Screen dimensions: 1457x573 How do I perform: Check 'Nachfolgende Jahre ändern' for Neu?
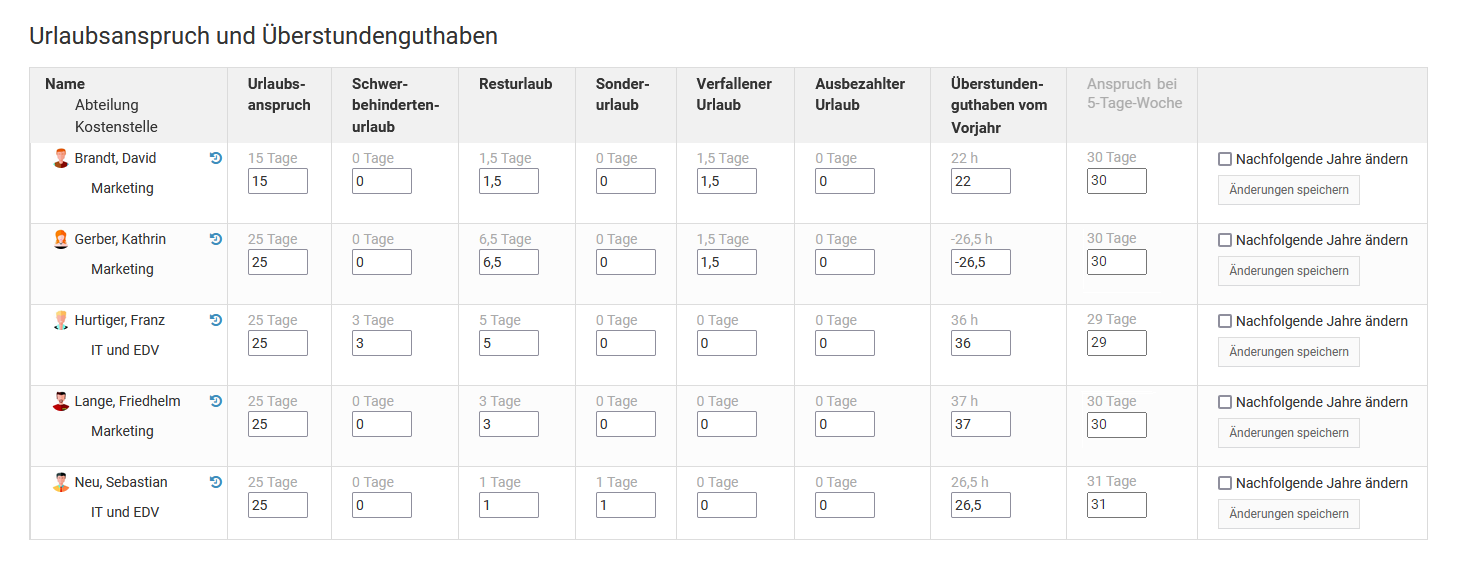click(x=1225, y=483)
